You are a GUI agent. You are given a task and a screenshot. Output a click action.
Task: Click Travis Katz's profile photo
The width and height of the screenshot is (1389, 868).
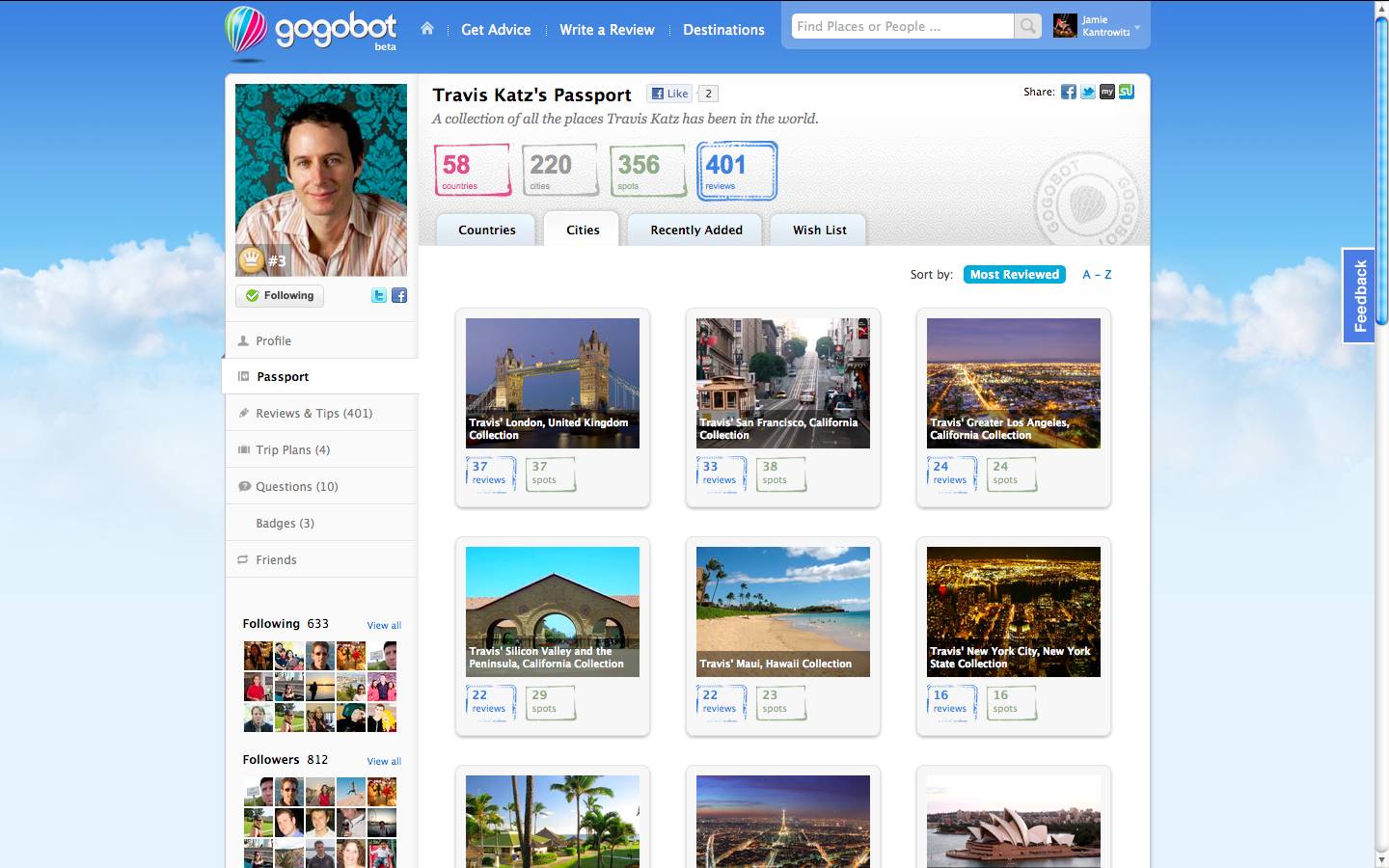click(321, 179)
